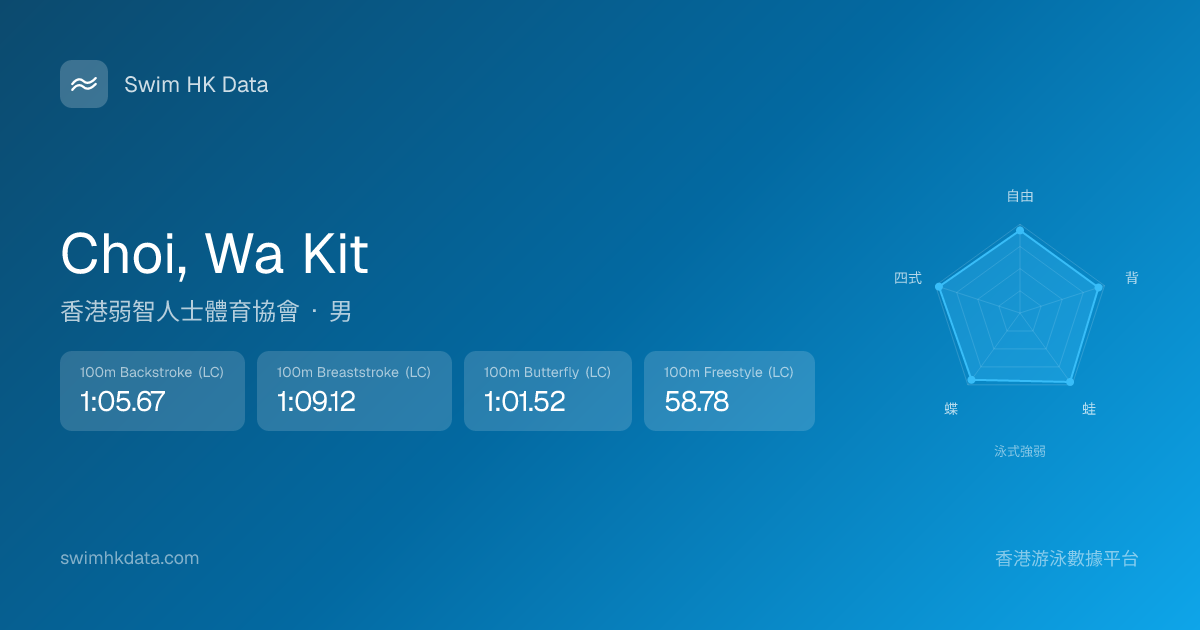This screenshot has height=630, width=1200.
Task: Open the swimhkdata.com link
Action: [129, 558]
